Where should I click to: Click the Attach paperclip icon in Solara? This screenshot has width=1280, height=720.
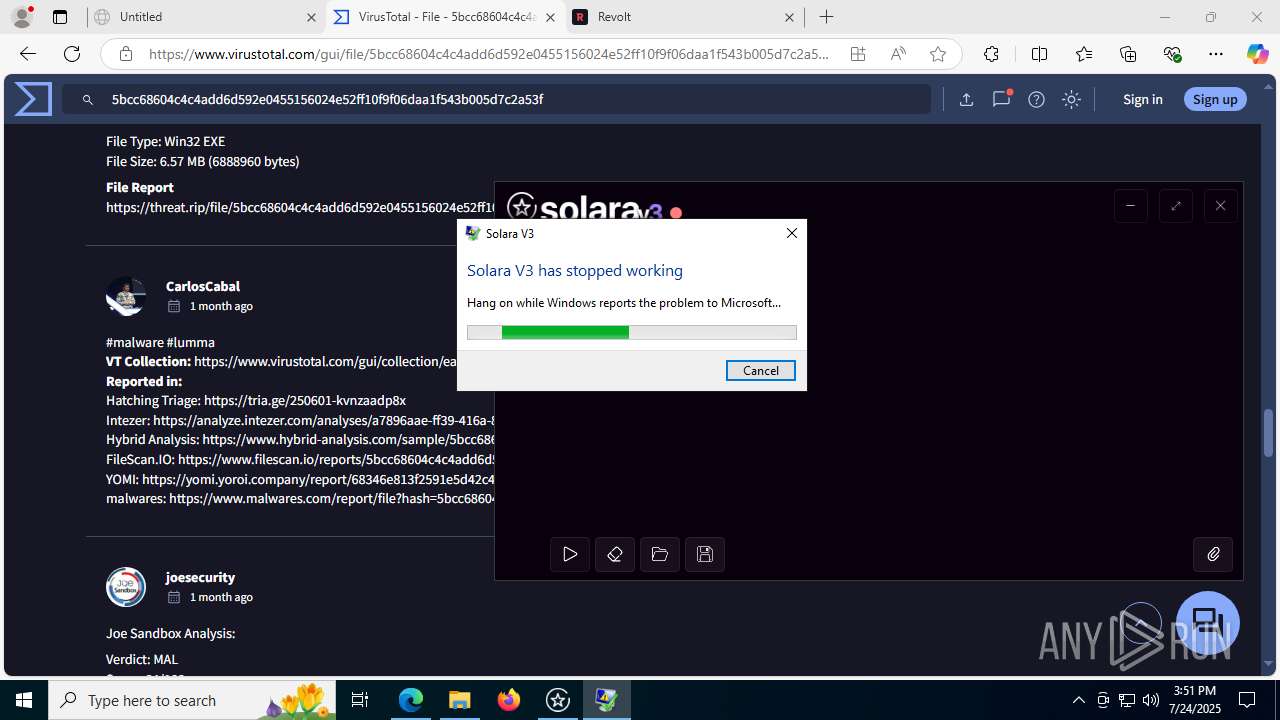(1214, 554)
